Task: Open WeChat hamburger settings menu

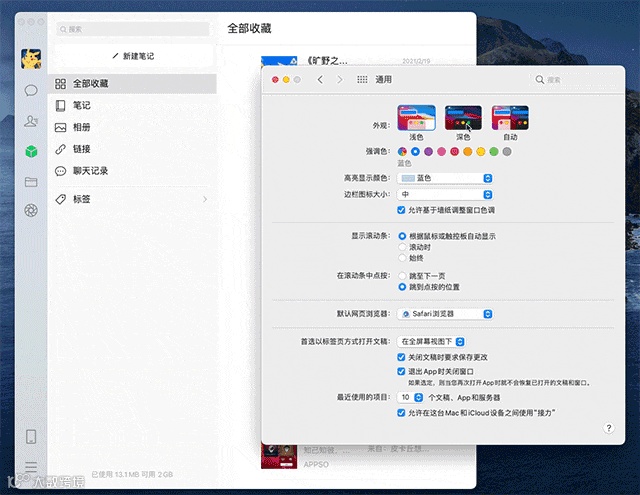Action: coord(31,466)
